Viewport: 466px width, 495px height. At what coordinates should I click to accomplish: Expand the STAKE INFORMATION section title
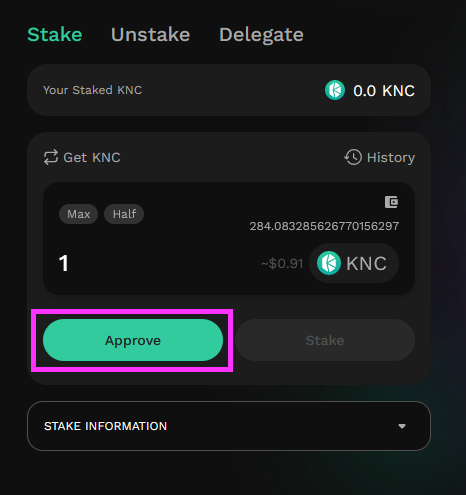pyautogui.click(x=105, y=426)
